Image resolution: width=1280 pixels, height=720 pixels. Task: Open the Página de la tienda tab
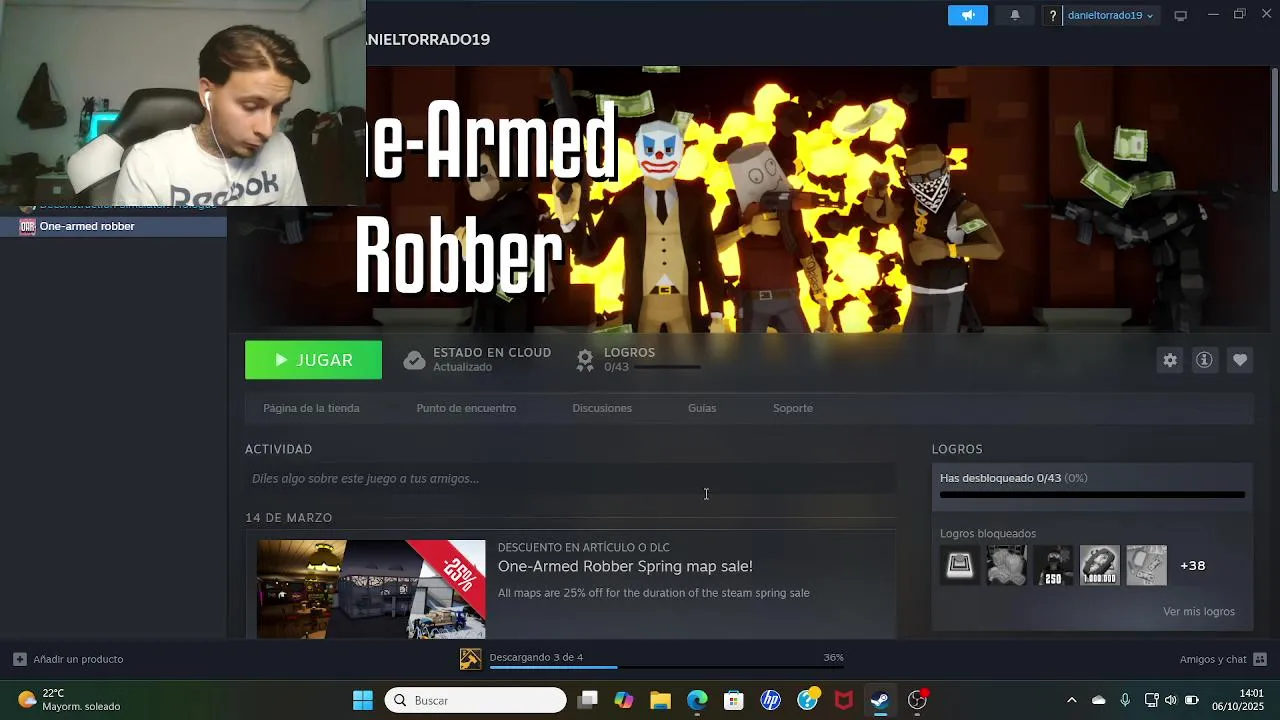pos(311,408)
